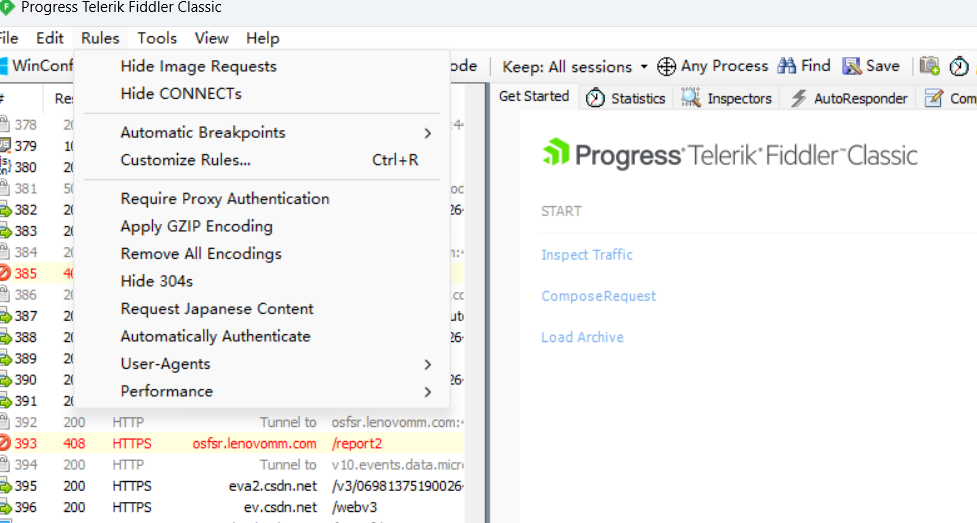977x523 pixels.
Task: Click the Save toolbar icon
Action: [851, 65]
